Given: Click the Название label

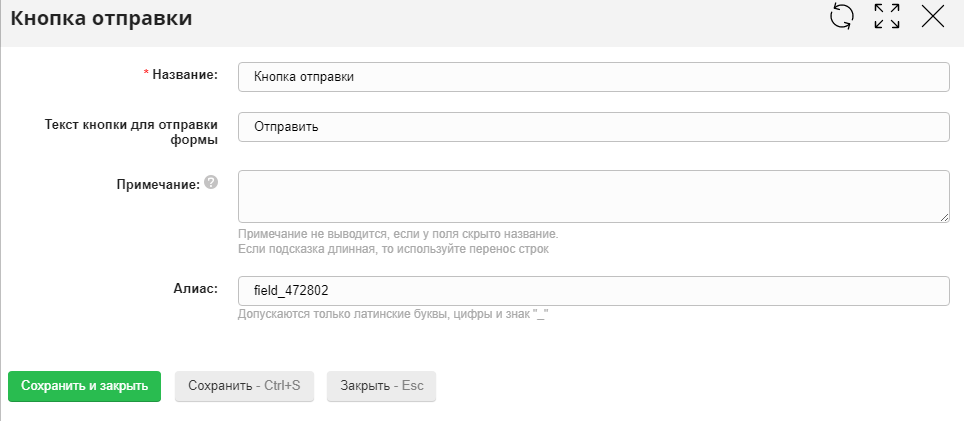Looking at the screenshot, I should [x=187, y=75].
